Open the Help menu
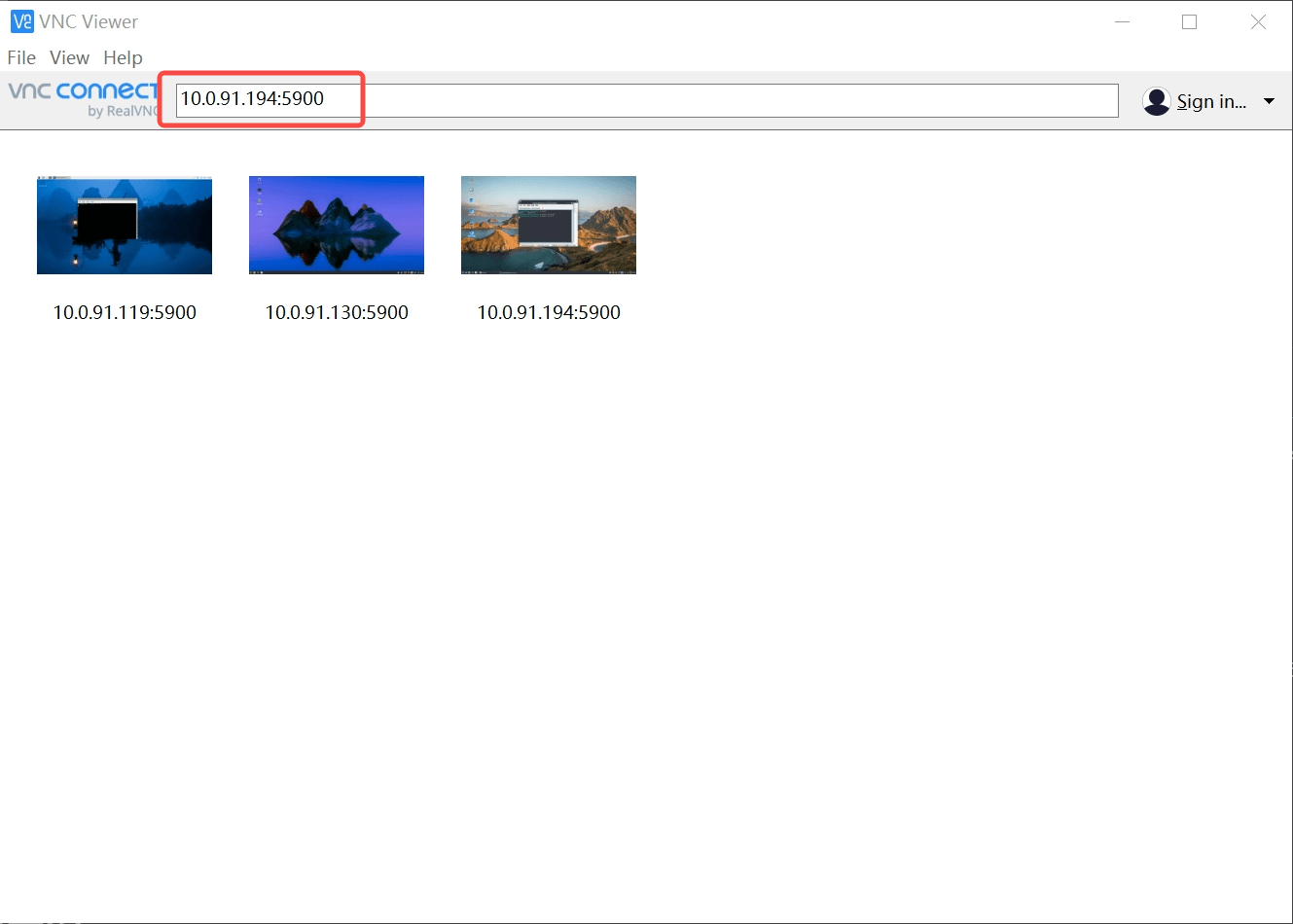 (x=123, y=57)
